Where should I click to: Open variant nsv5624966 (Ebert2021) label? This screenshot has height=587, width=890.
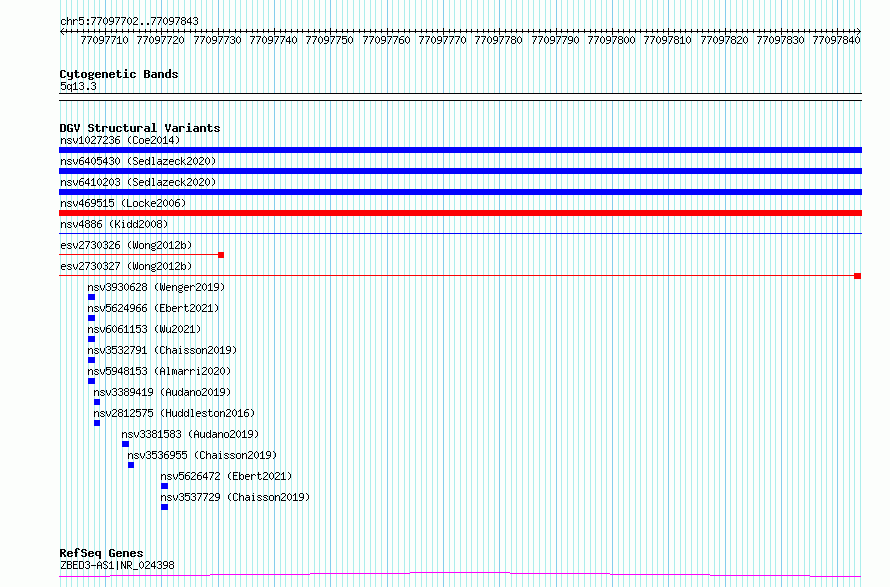[x=153, y=308]
